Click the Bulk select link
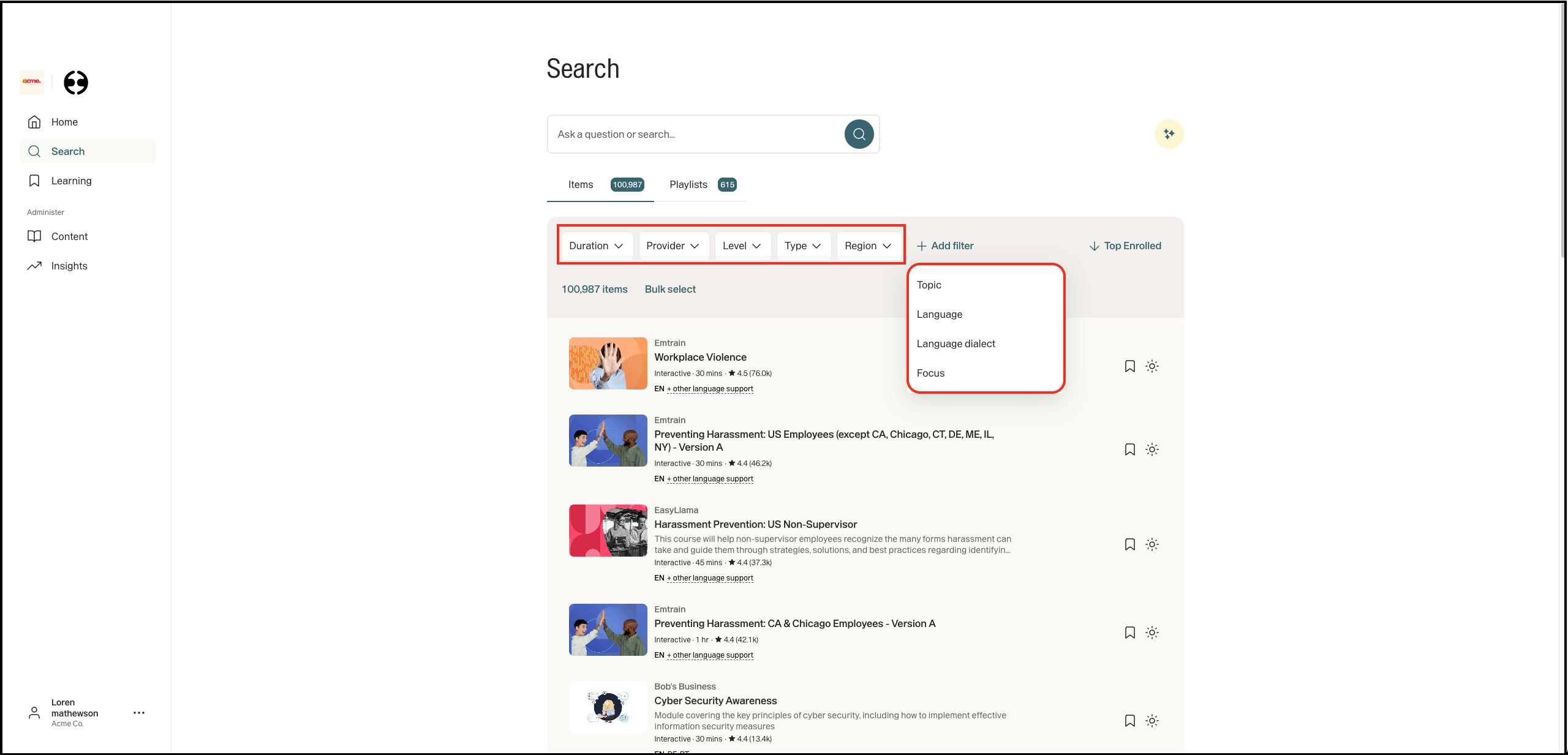Image resolution: width=1568 pixels, height=755 pixels. pos(670,289)
